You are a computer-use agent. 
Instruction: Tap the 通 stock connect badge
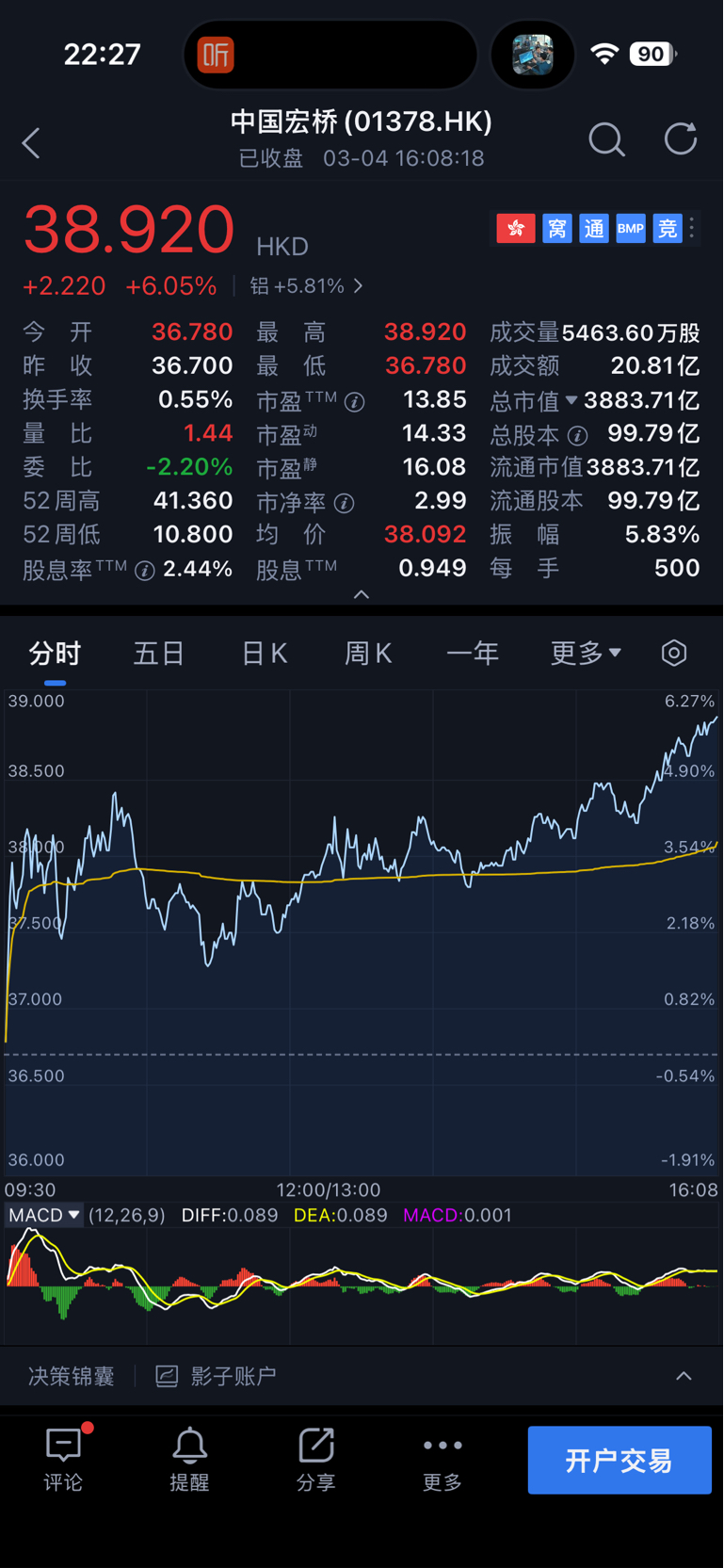(x=594, y=228)
